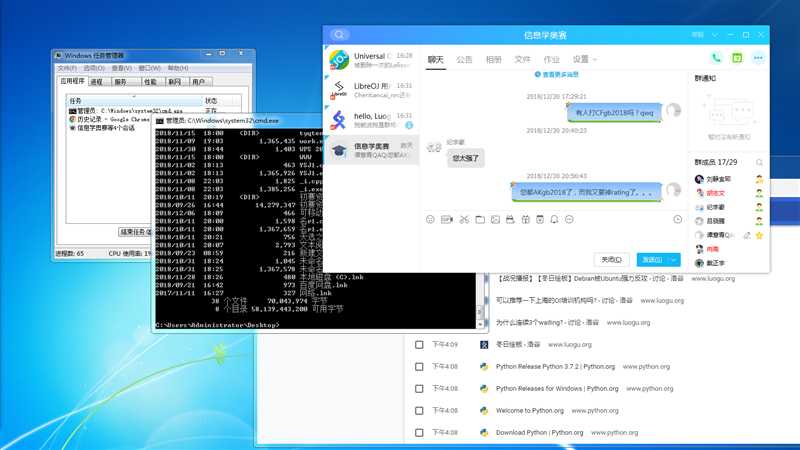This screenshot has width=800, height=450.
Task: Open the 查看(V) menu in Task Manager
Action: [121, 68]
